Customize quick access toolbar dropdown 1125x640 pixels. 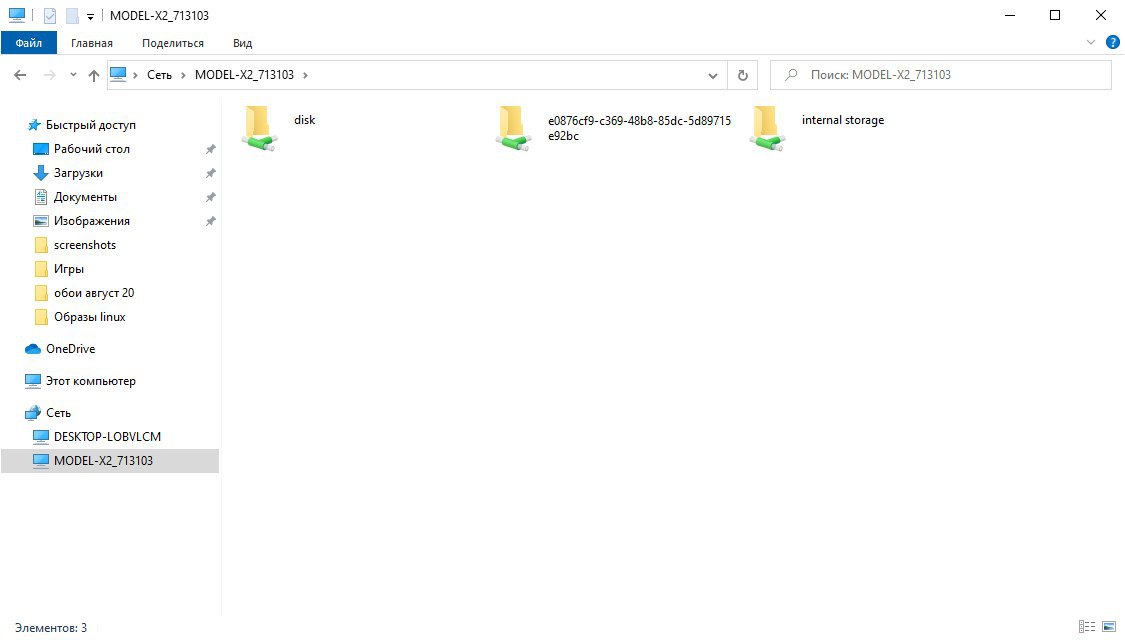click(x=90, y=16)
